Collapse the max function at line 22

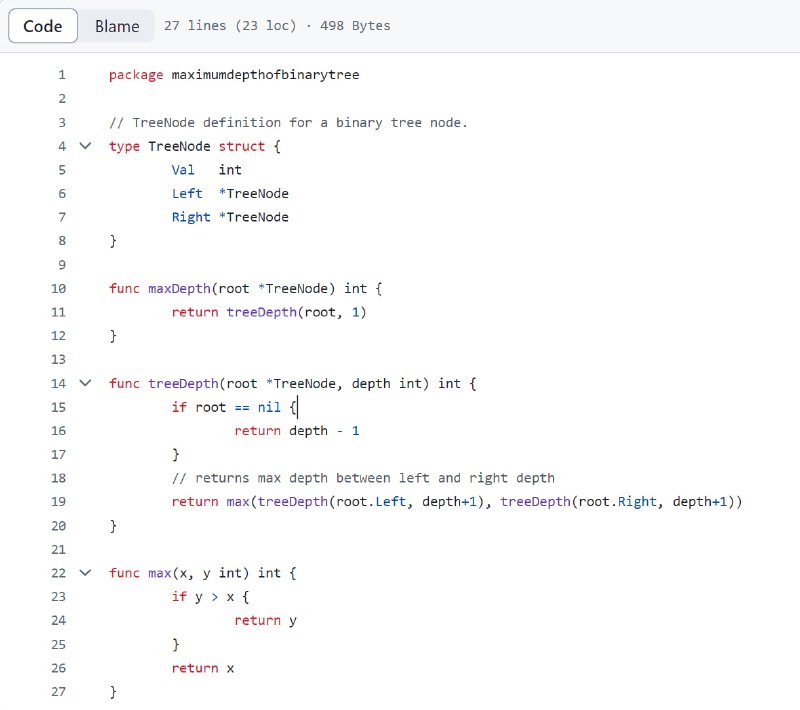point(85,573)
